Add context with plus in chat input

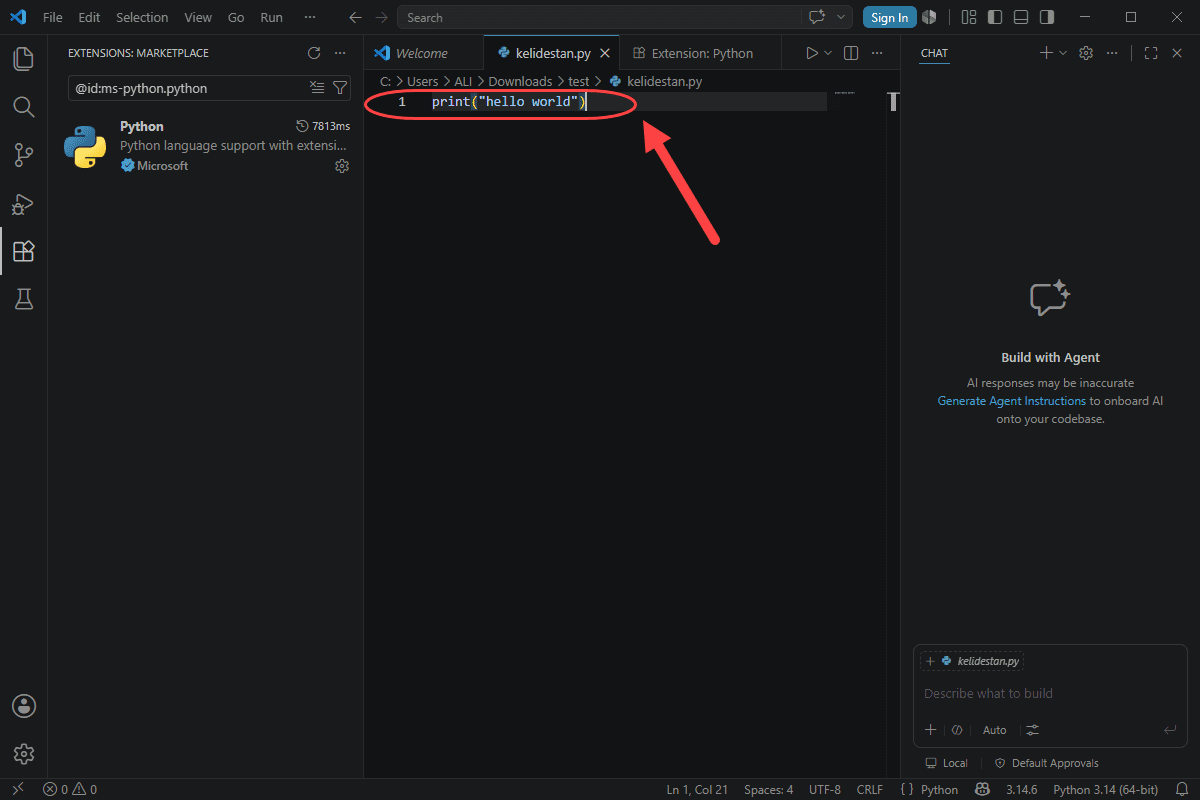pos(930,730)
